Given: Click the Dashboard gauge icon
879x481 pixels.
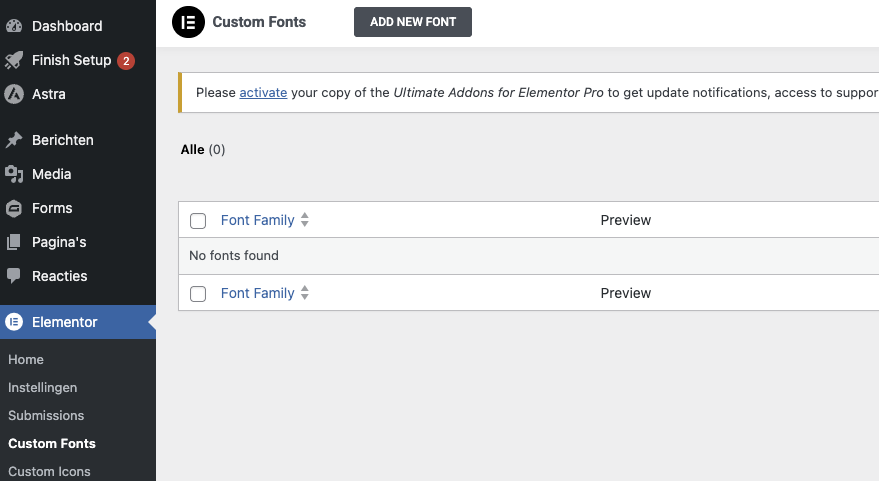Looking at the screenshot, I should coord(14,26).
